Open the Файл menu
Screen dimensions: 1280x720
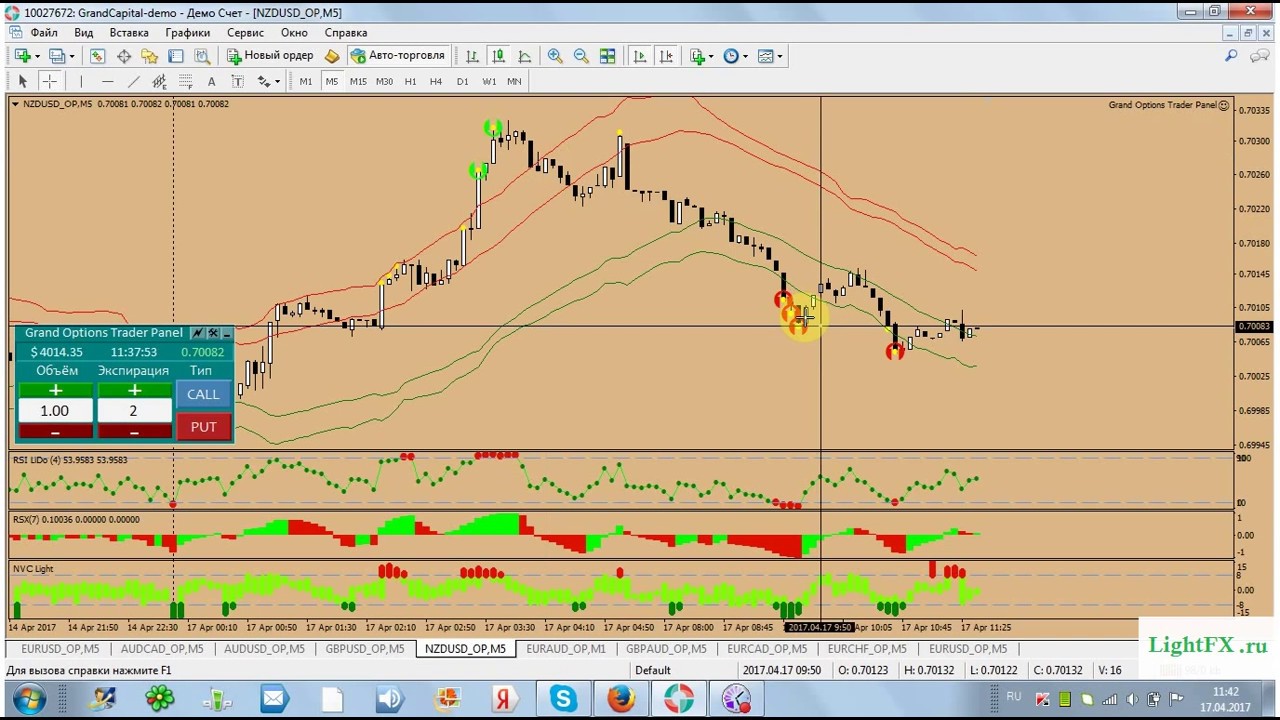tap(43, 33)
